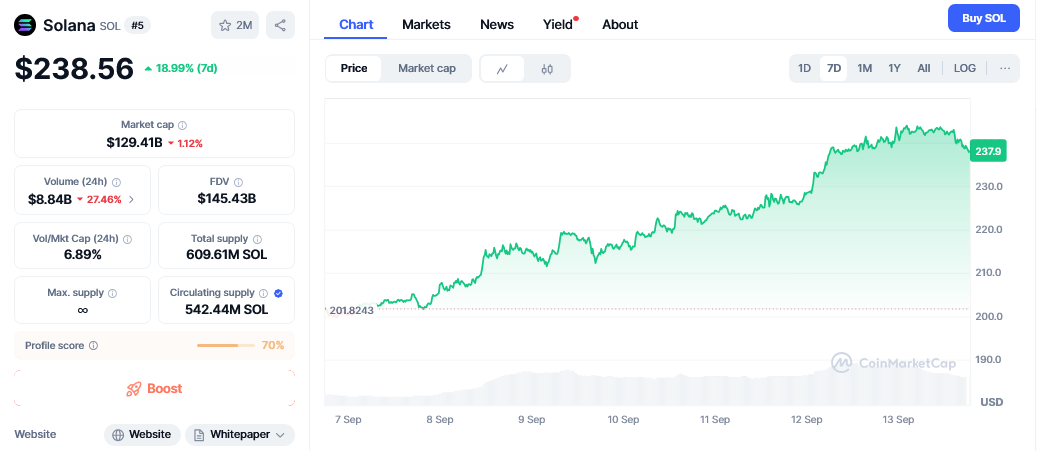Click Circulating supply info icon

pyautogui.click(x=263, y=293)
